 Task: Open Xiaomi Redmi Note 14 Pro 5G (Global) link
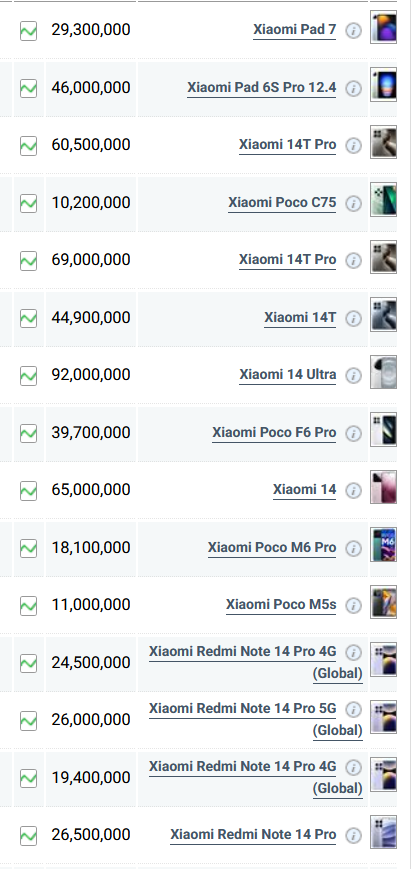(256, 719)
